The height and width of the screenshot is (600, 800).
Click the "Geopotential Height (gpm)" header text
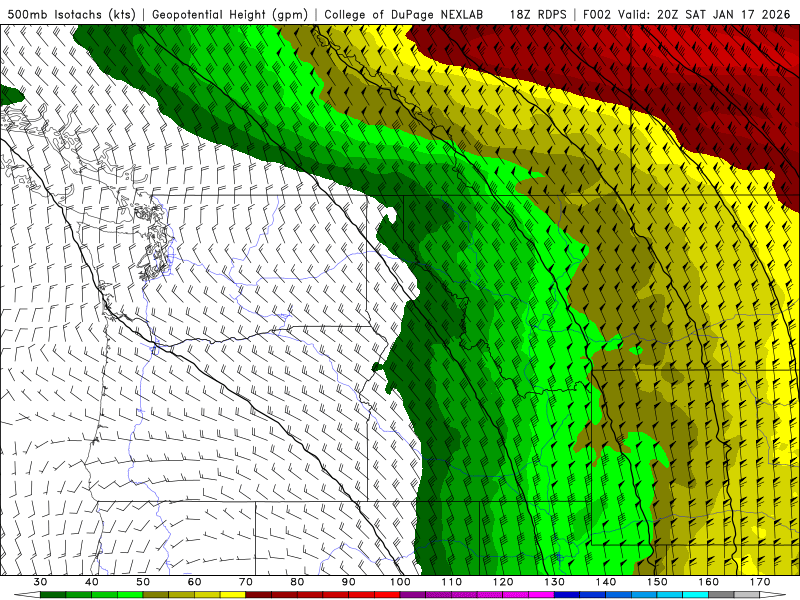click(230, 14)
